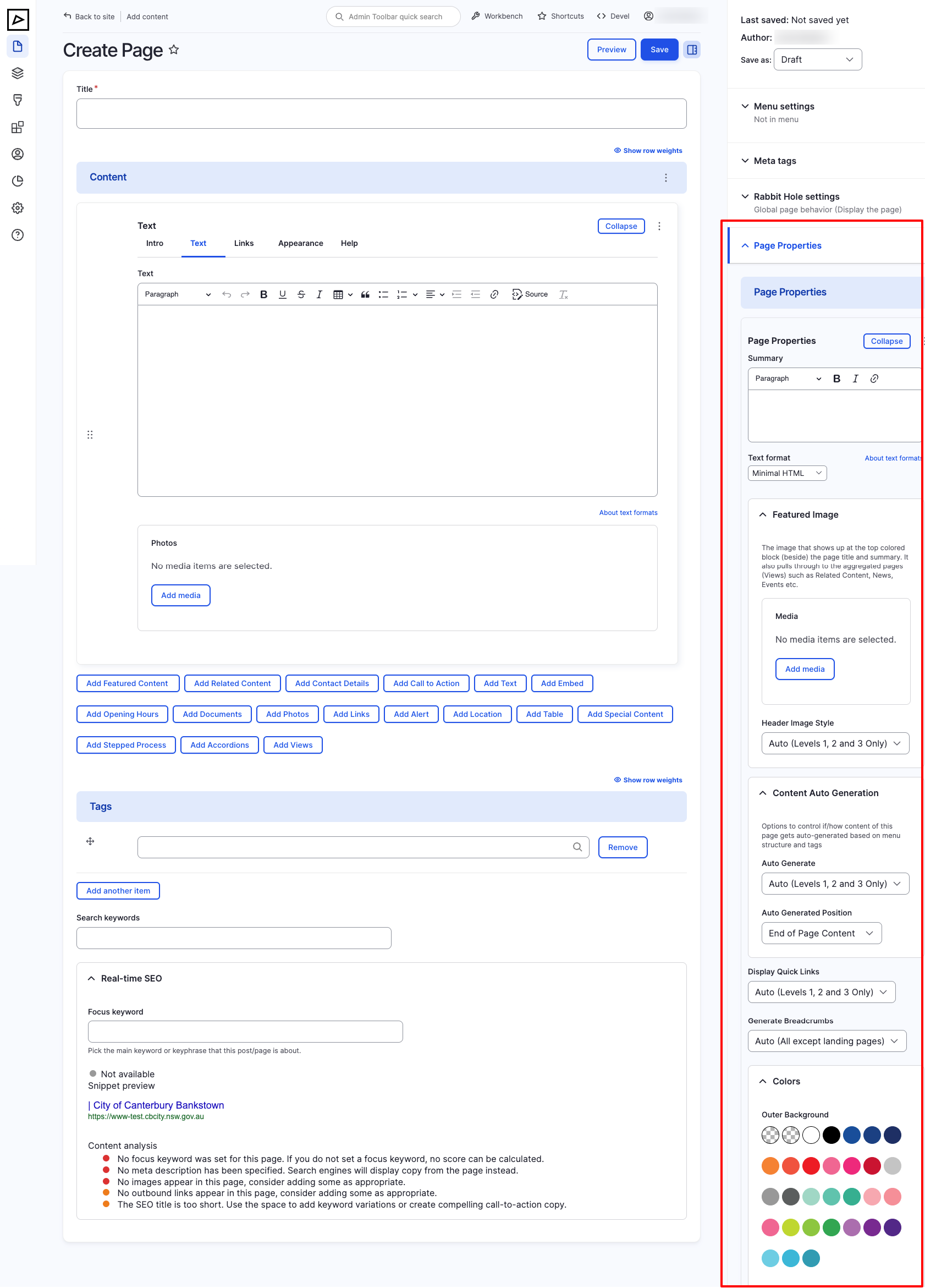The height and width of the screenshot is (1288, 925).
Task: Toggle the sidebar panel beside Save
Action: point(692,50)
